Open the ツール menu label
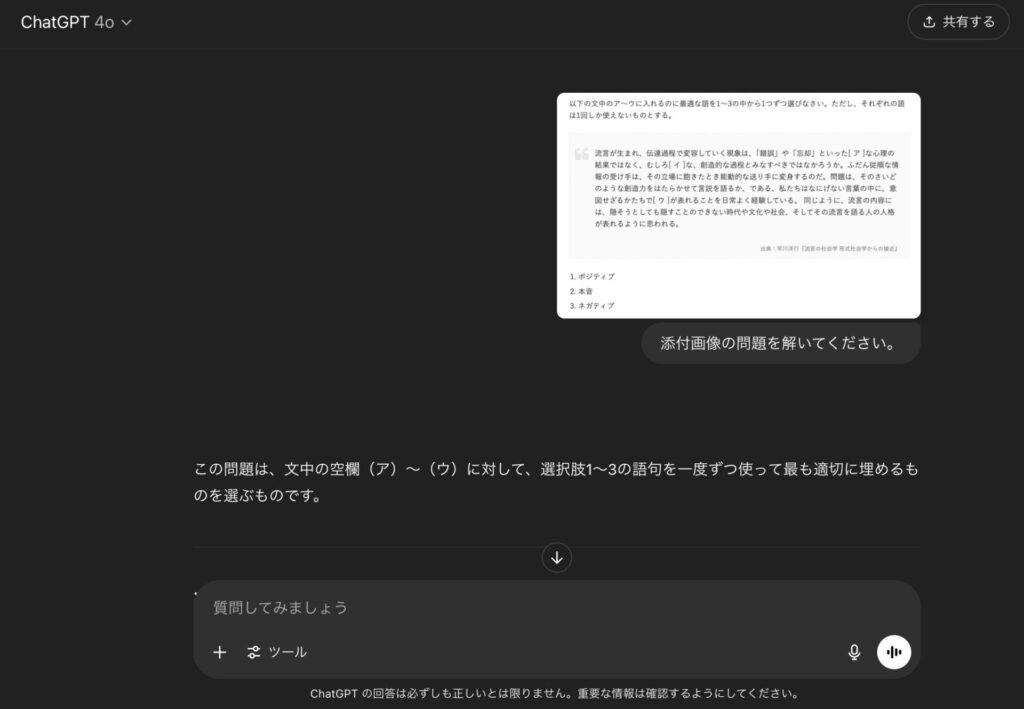1024x709 pixels. tap(288, 652)
